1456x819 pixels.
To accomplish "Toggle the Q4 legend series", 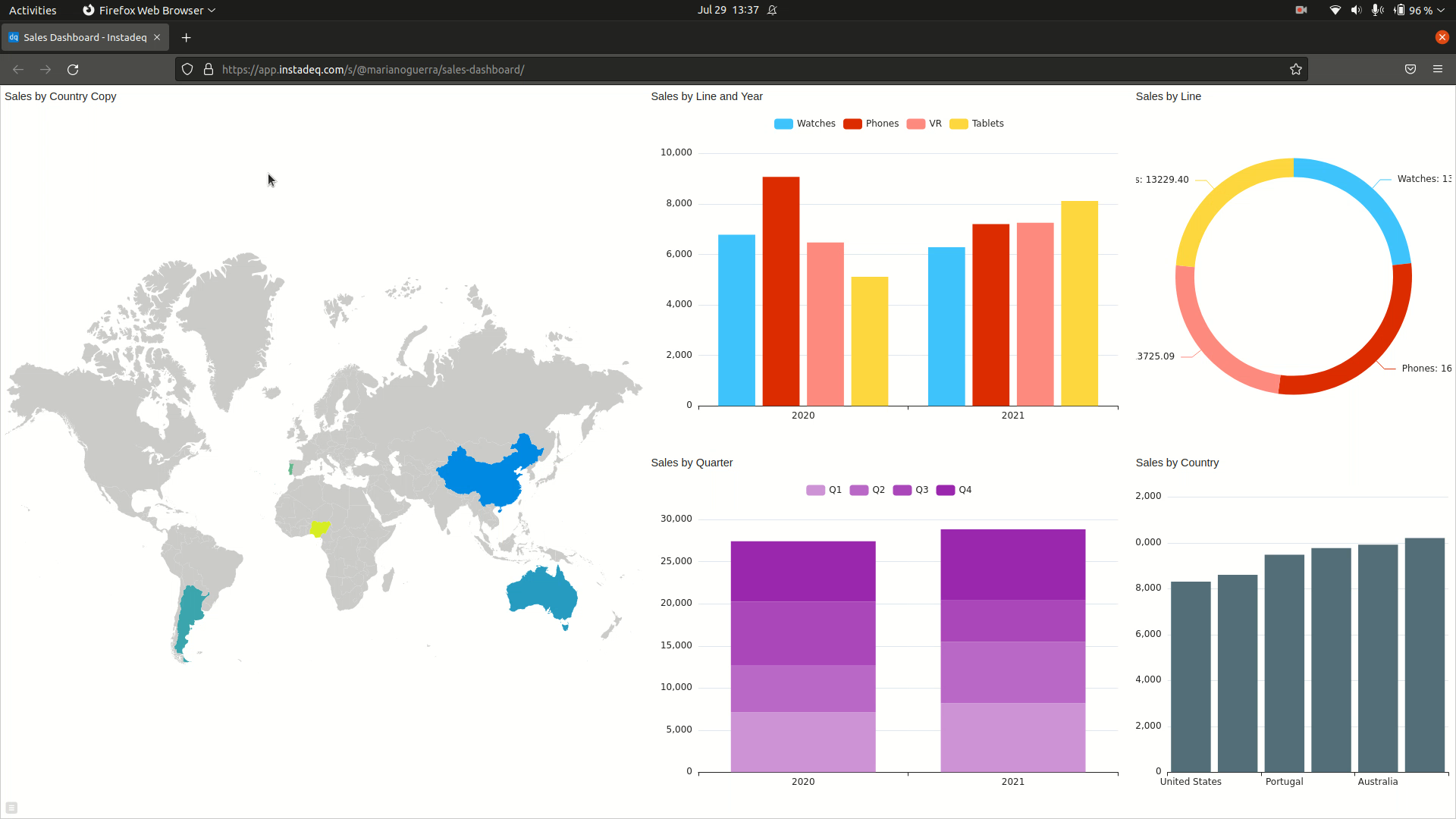I will [x=953, y=490].
